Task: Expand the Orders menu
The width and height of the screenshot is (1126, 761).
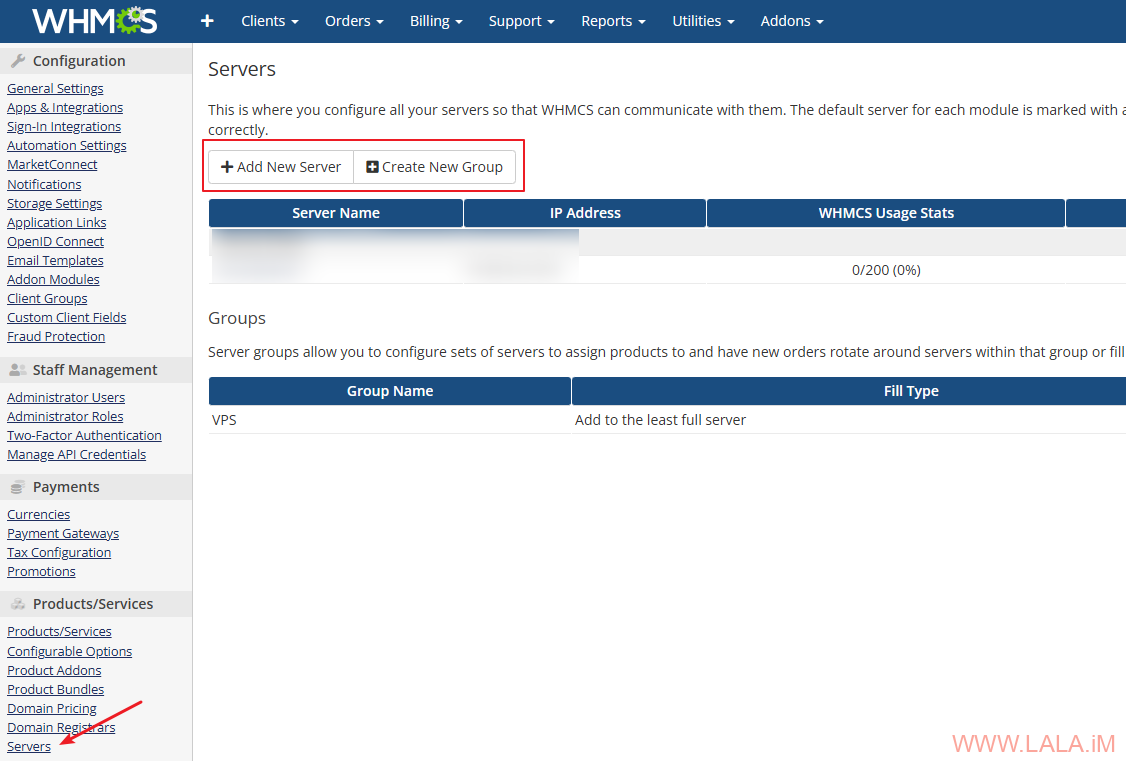Action: tap(355, 21)
